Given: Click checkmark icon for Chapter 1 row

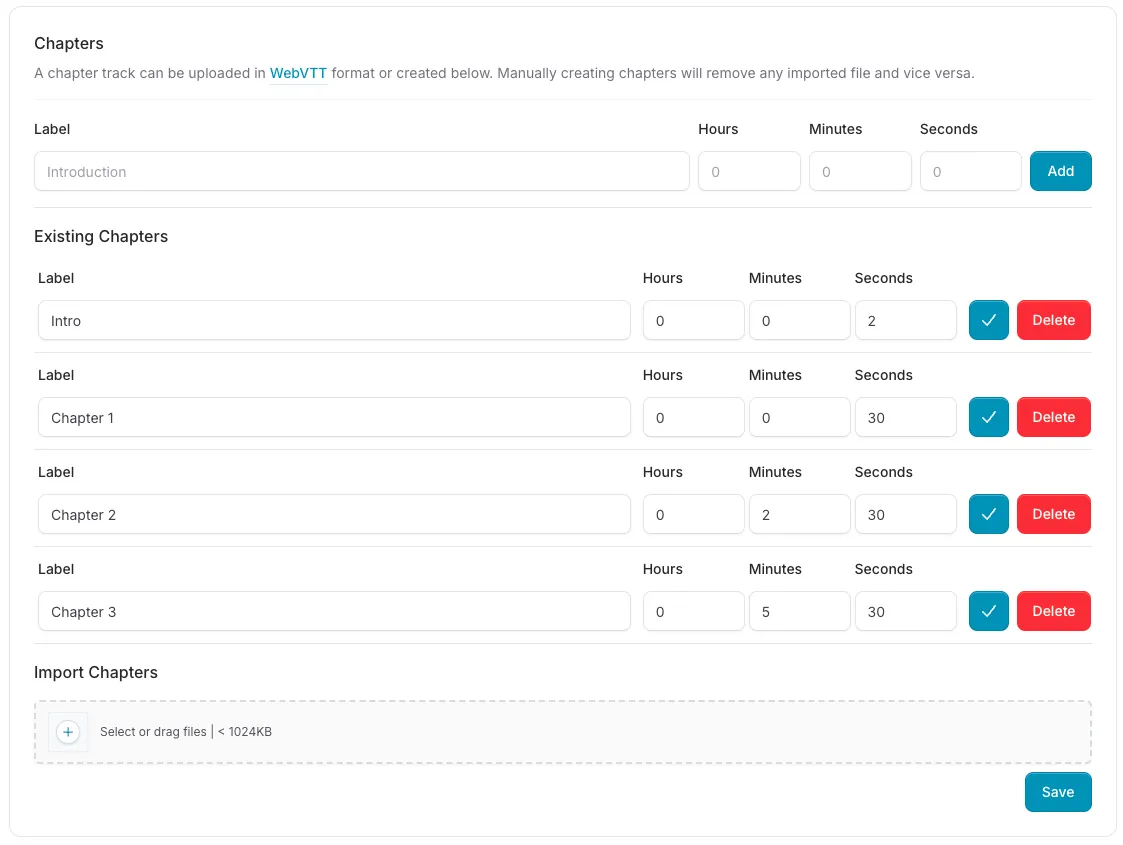Looking at the screenshot, I should click(x=988, y=417).
